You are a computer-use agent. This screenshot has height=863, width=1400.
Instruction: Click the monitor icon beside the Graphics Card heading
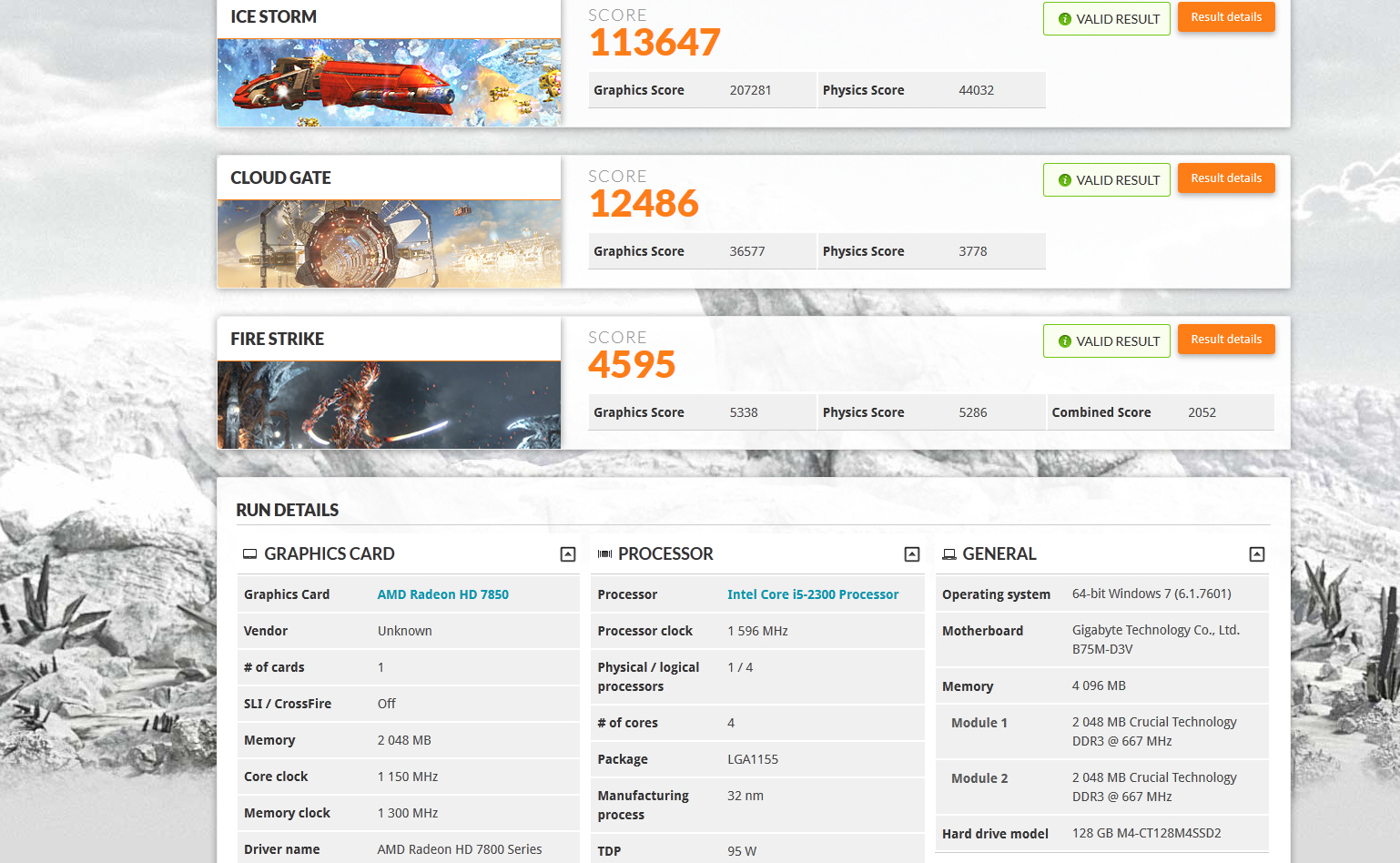(x=249, y=554)
